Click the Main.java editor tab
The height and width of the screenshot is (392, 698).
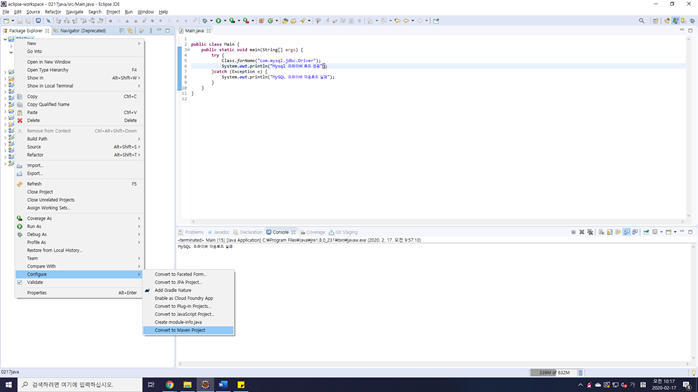(x=195, y=31)
